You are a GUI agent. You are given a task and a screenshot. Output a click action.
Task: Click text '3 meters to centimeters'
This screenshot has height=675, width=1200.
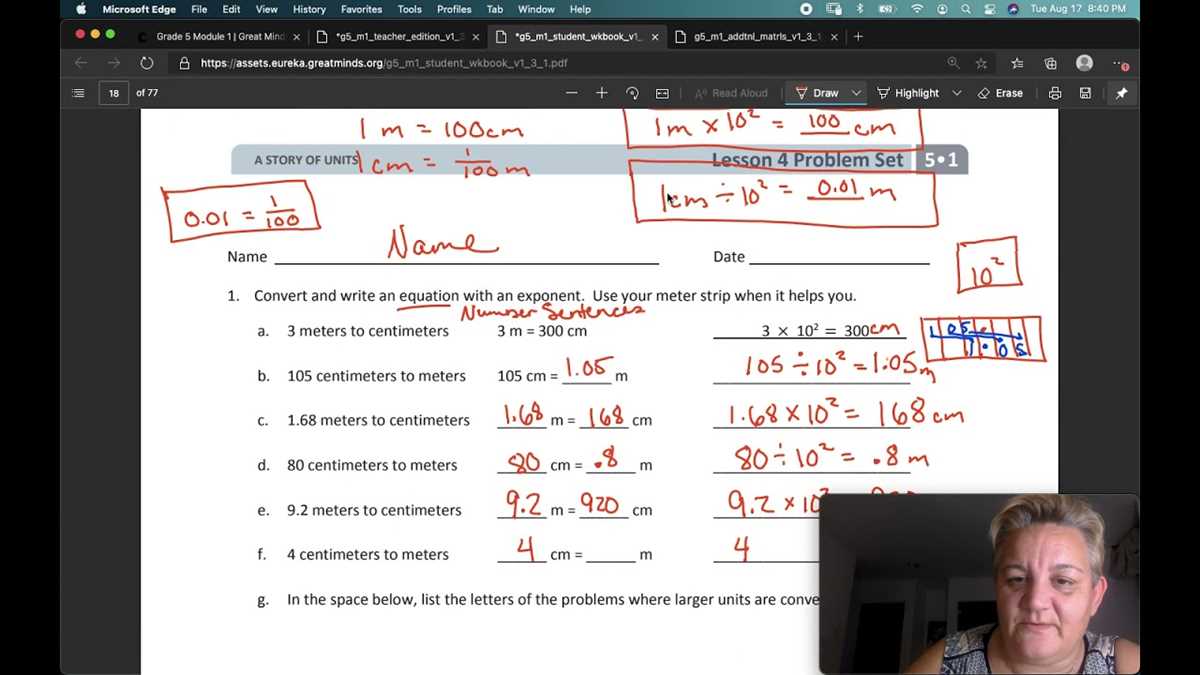click(x=368, y=331)
